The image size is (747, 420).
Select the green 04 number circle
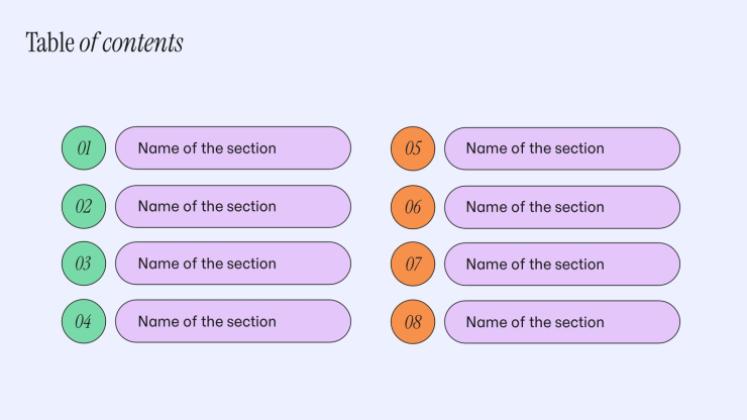coord(84,322)
